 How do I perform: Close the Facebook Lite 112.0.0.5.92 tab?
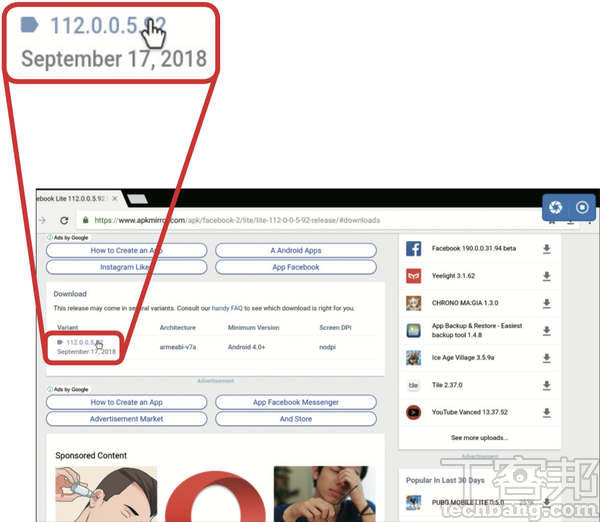coord(115,199)
